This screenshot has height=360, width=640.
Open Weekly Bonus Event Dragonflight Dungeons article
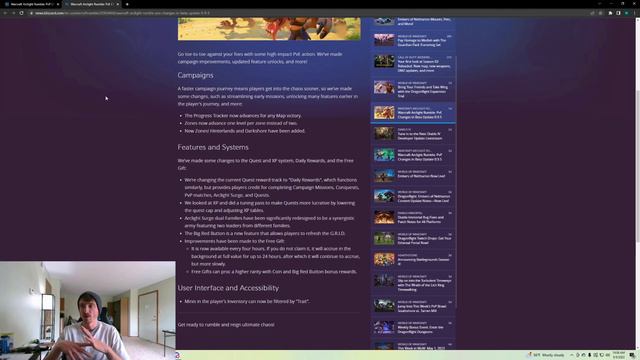(420, 329)
